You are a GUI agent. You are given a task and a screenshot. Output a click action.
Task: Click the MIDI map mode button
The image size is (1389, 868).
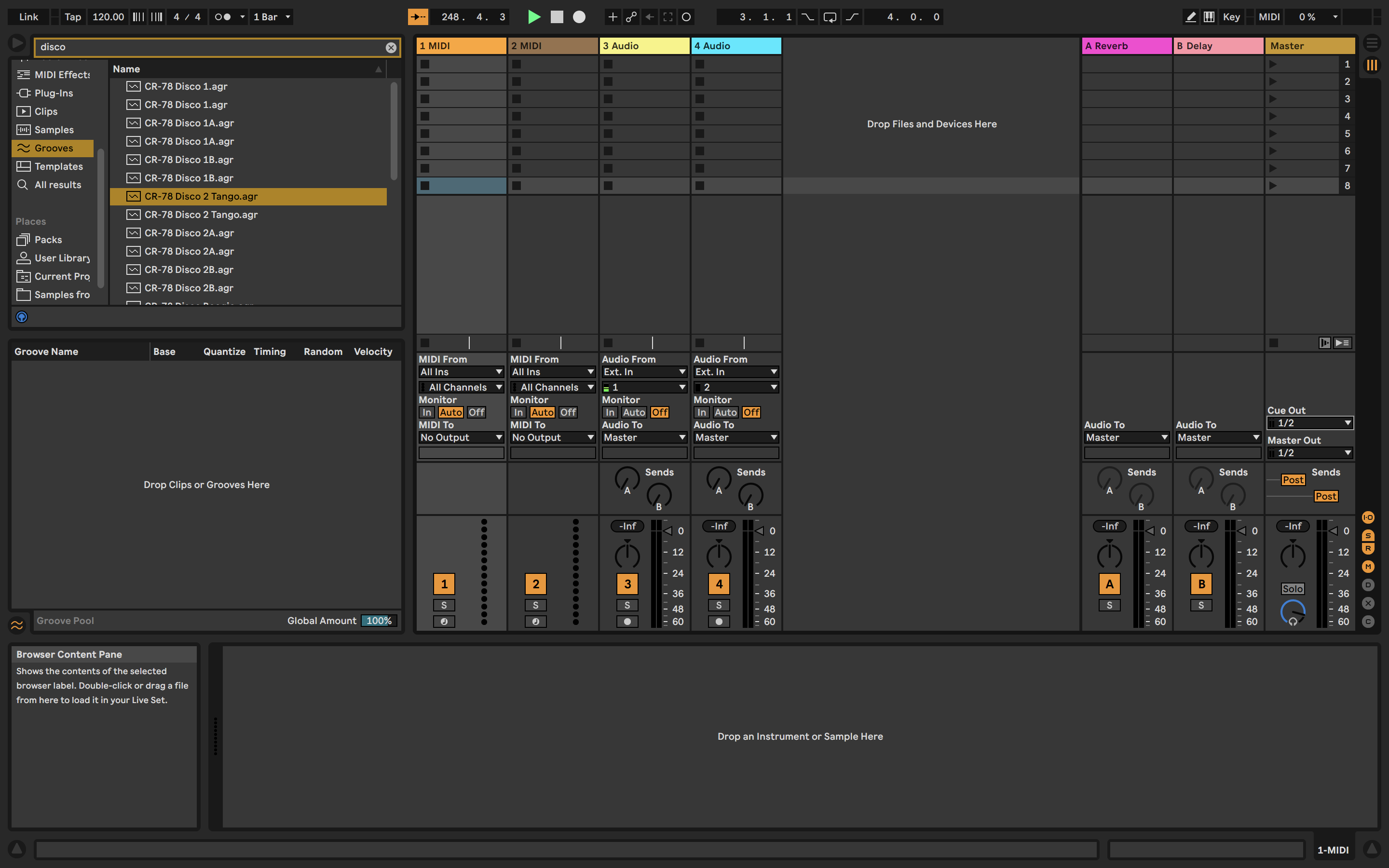click(x=1269, y=17)
